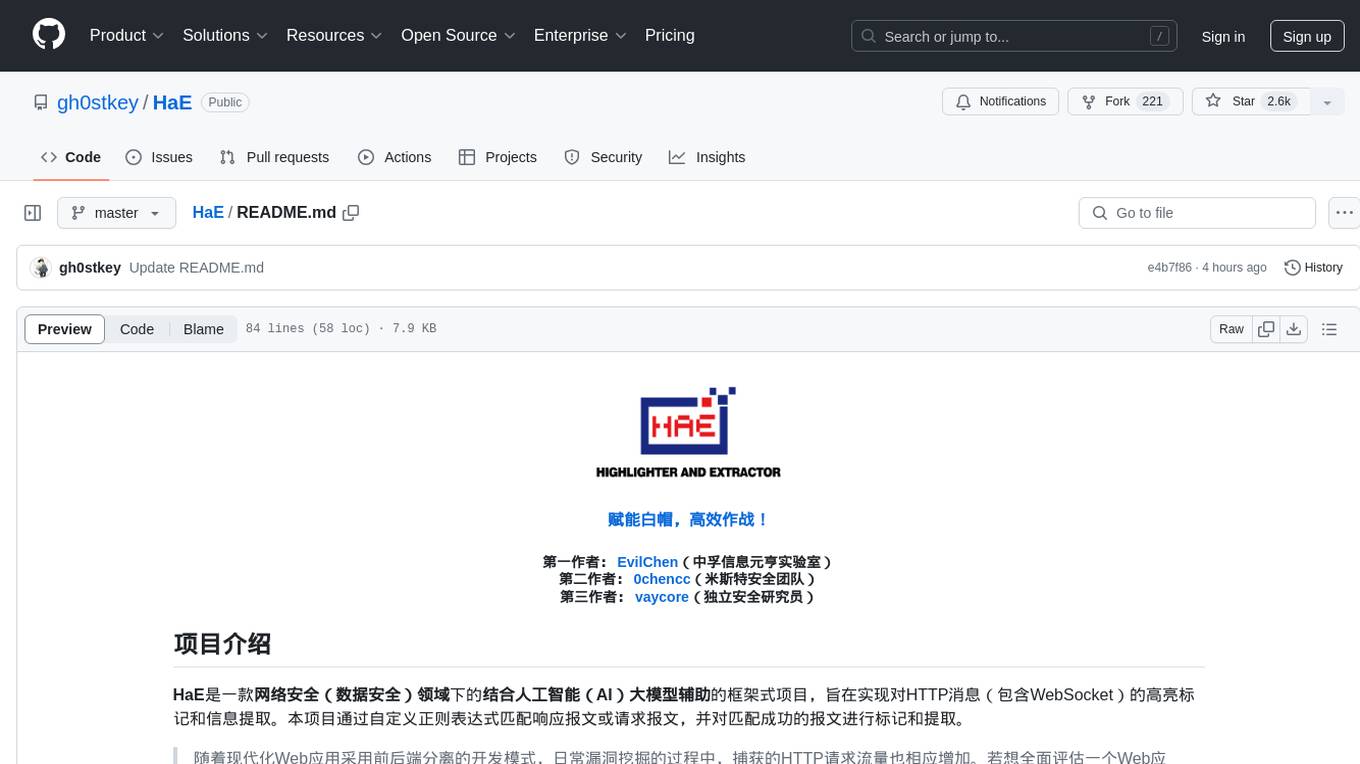Switch to the Security tab

tap(603, 157)
